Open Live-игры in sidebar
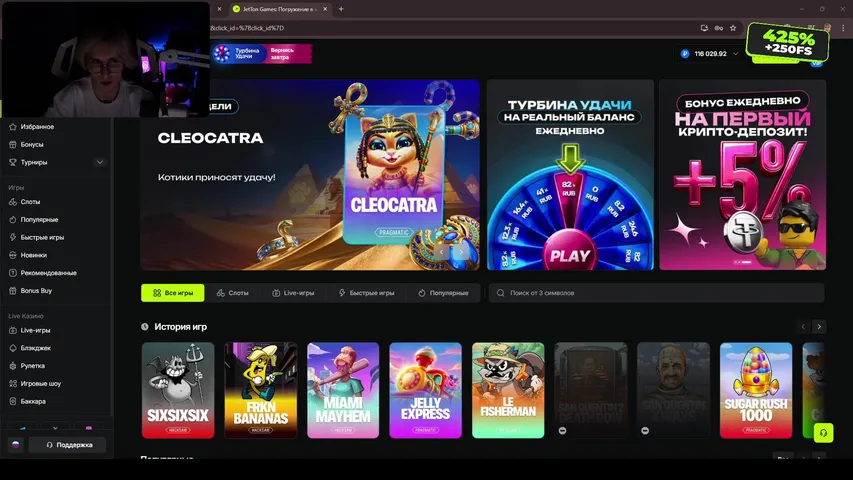This screenshot has height=480, width=853. coord(35,330)
